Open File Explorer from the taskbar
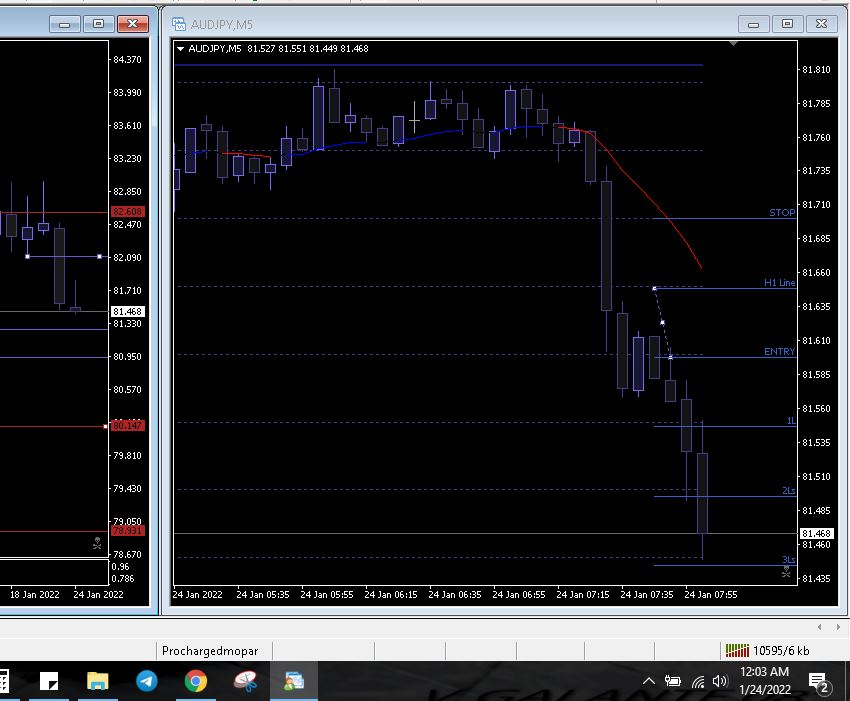This screenshot has height=701, width=850. (98, 681)
